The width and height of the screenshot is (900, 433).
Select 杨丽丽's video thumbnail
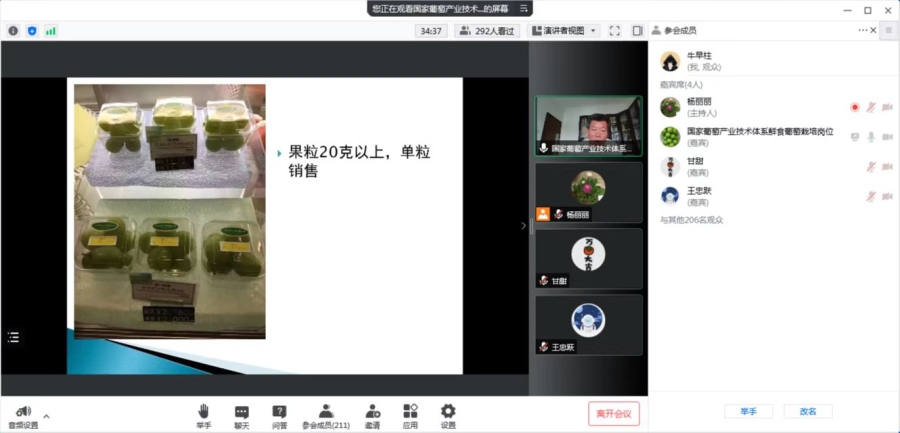tap(588, 192)
